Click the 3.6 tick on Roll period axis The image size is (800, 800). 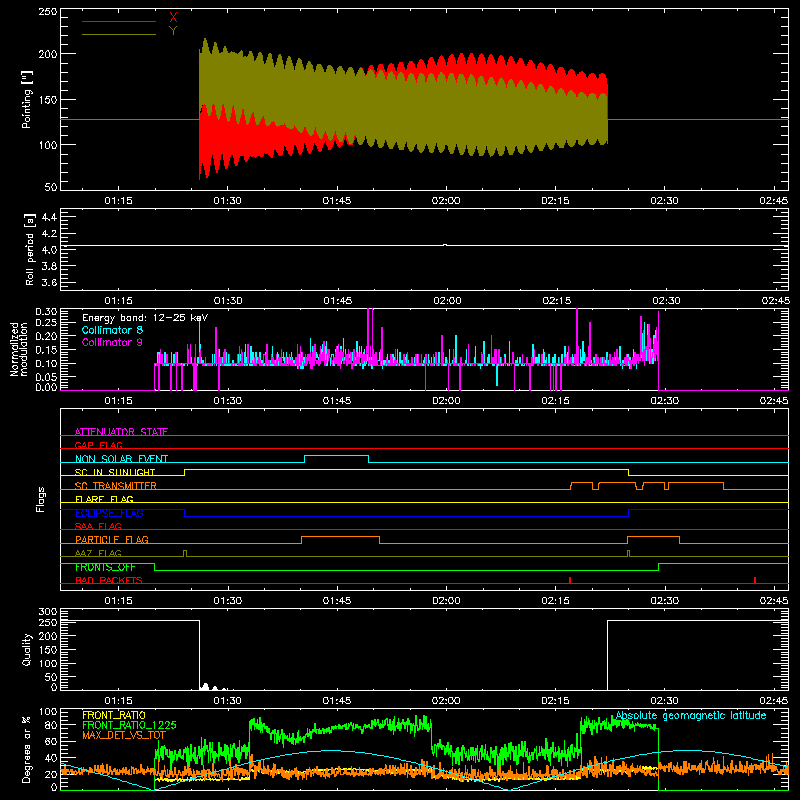coord(49,283)
